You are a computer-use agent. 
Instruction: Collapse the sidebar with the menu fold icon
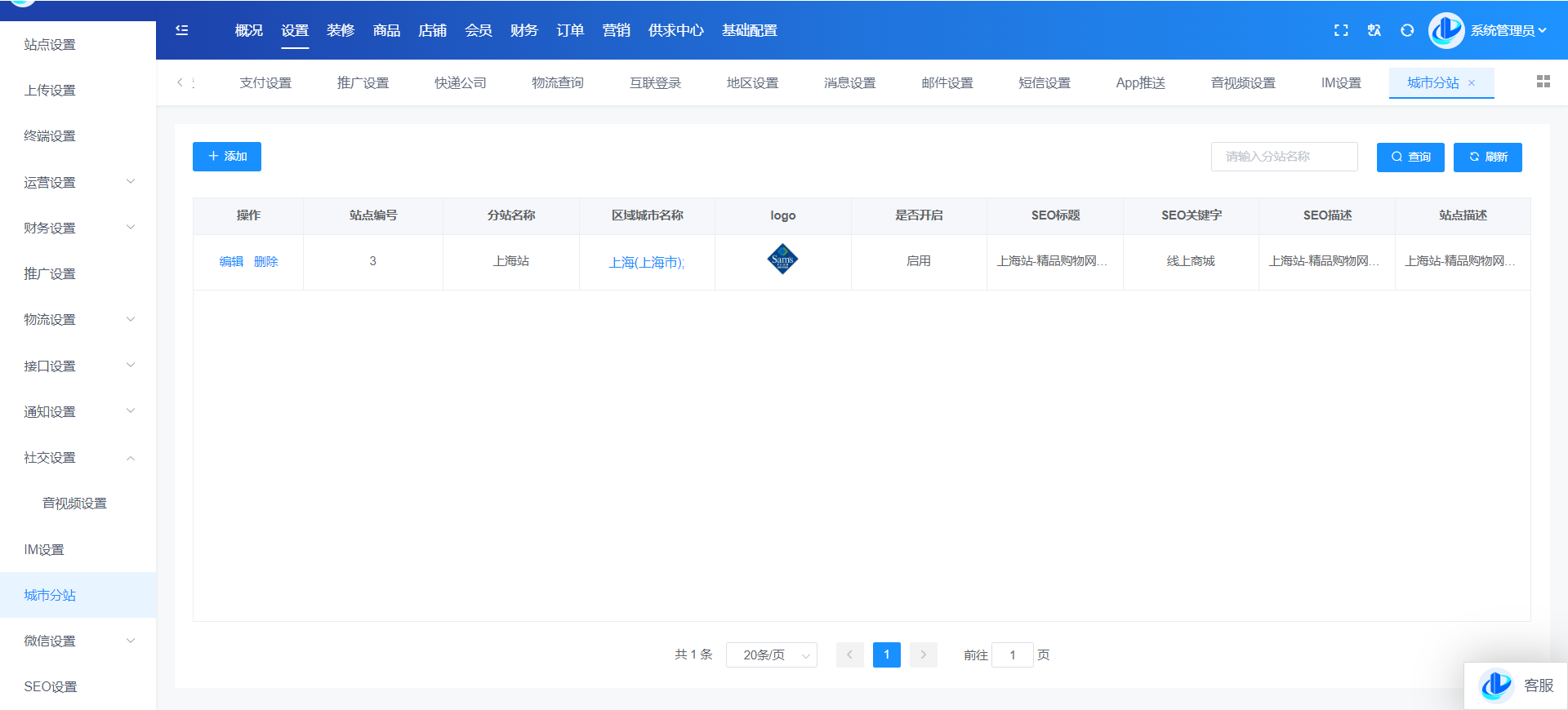coord(182,30)
